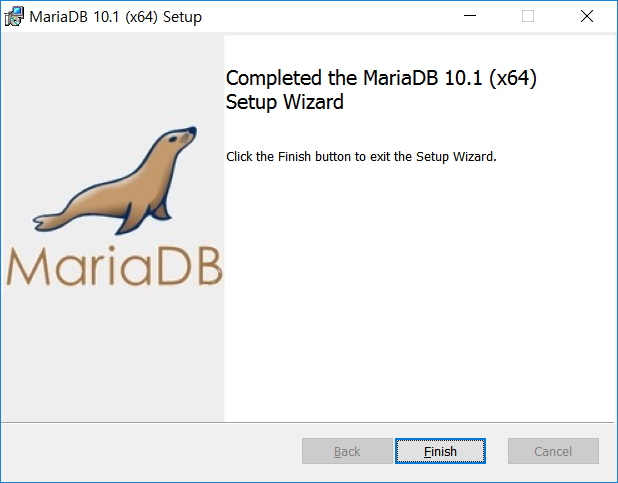Click the "MariaDB 10.1 (x64) Setup" title text
The height and width of the screenshot is (483, 618).
click(x=115, y=17)
